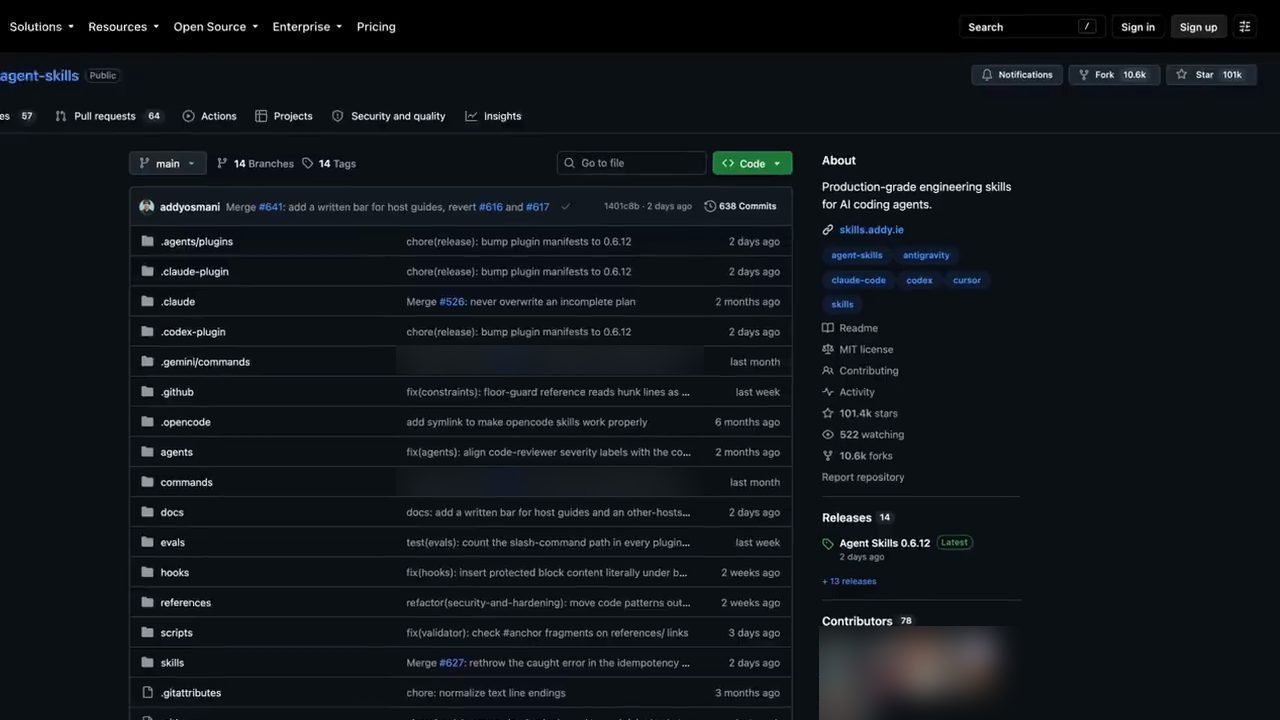This screenshot has width=1280, height=720.
Task: Click the folder icon next to .claude-plugin
Action: pos(147,271)
